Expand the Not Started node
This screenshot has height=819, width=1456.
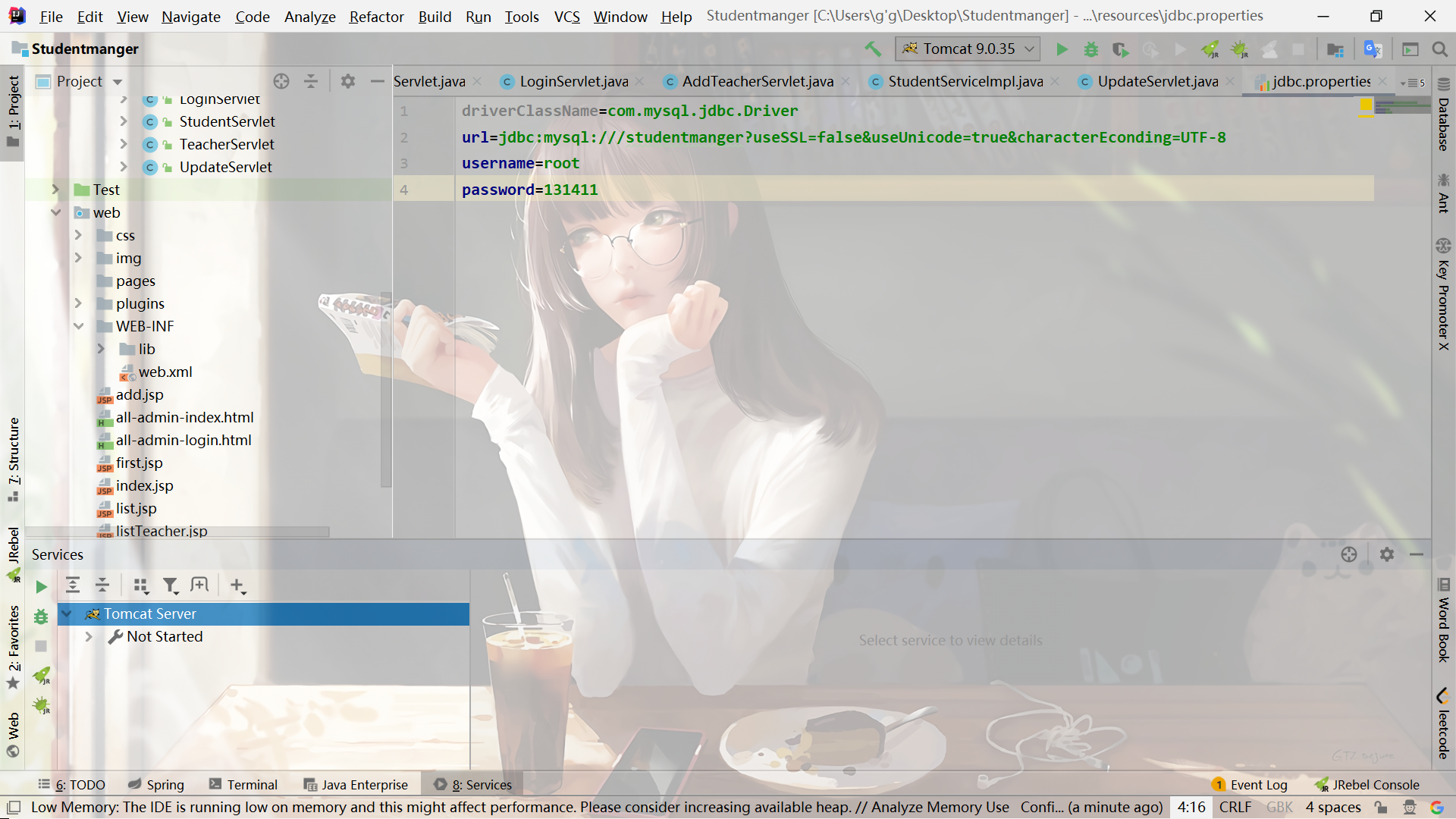89,636
